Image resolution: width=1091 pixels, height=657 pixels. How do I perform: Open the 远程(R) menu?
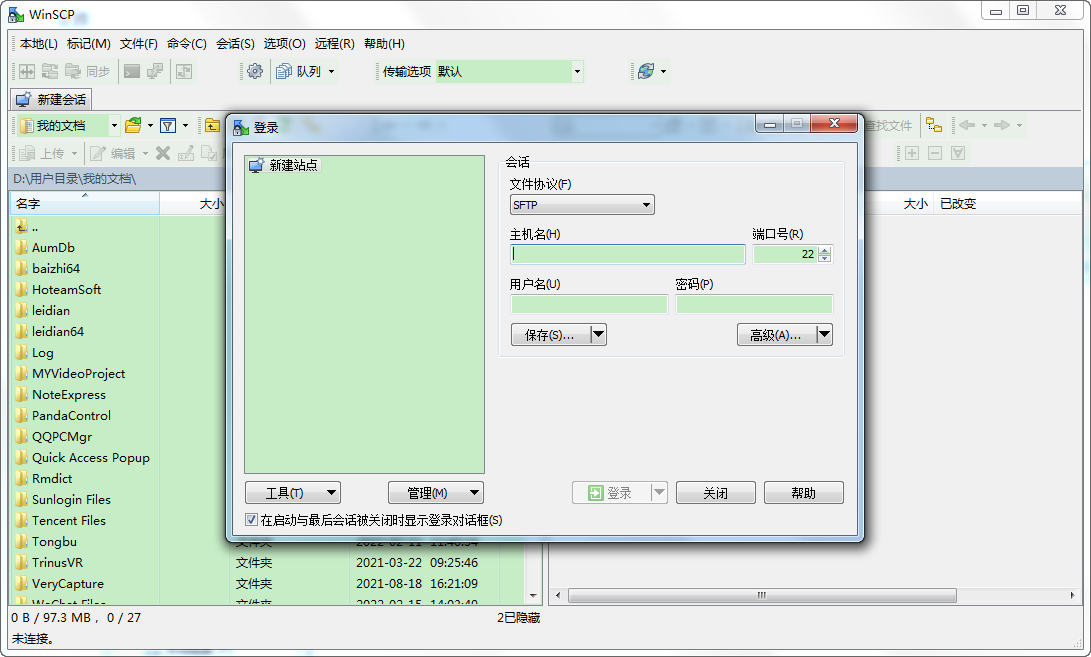pyautogui.click(x=335, y=43)
